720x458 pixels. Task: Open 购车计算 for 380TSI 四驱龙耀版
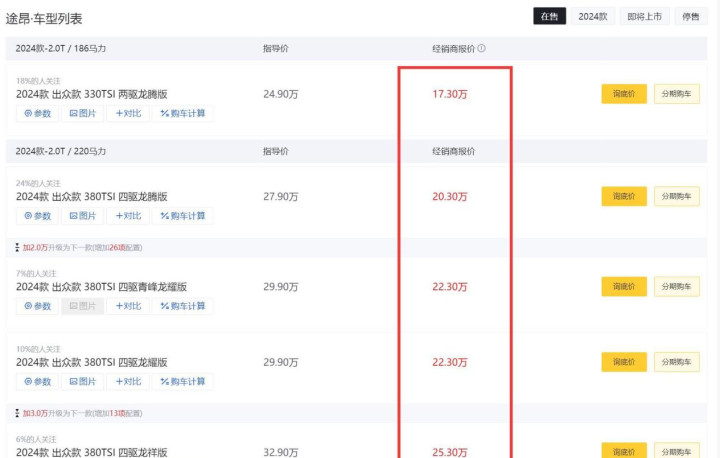(x=182, y=381)
